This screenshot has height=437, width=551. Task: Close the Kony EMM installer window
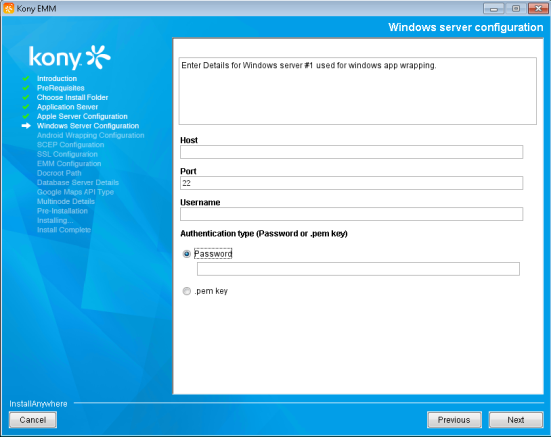click(538, 8)
